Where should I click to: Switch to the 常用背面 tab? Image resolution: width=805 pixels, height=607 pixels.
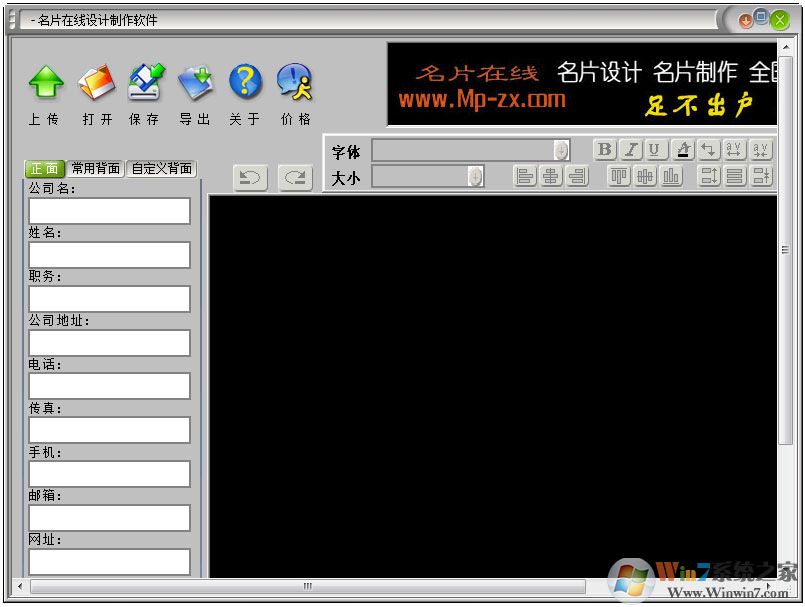click(x=95, y=168)
